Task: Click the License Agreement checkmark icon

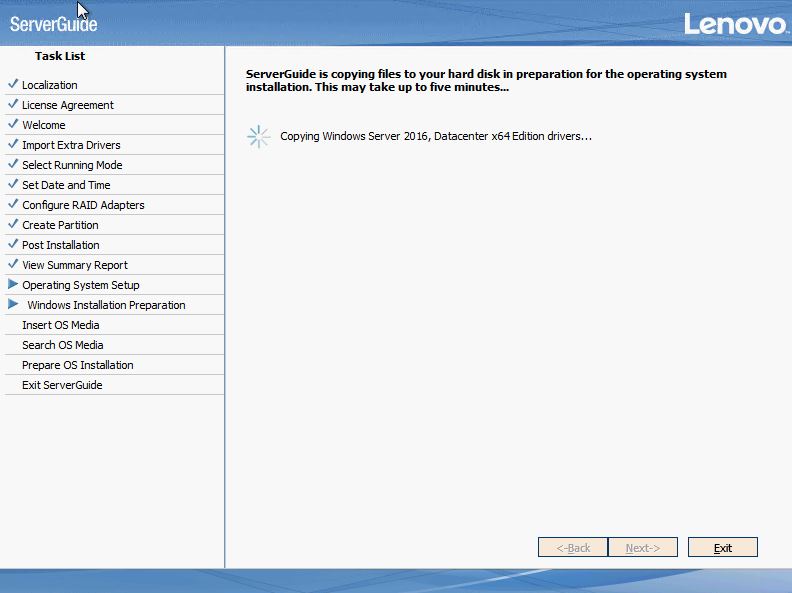Action: pyautogui.click(x=13, y=104)
